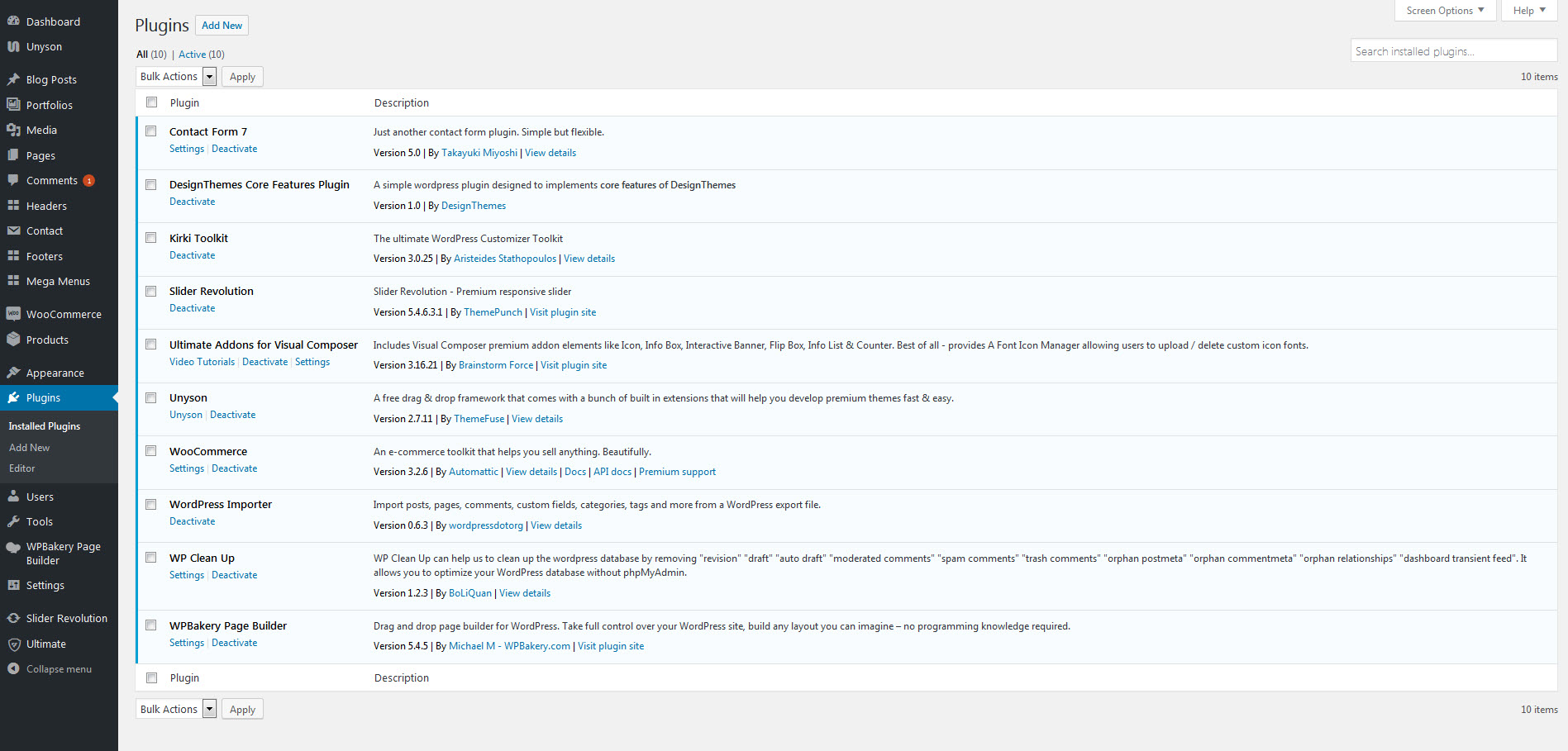1568x751 pixels.
Task: Check the Contact Form 7 checkbox
Action: point(151,131)
